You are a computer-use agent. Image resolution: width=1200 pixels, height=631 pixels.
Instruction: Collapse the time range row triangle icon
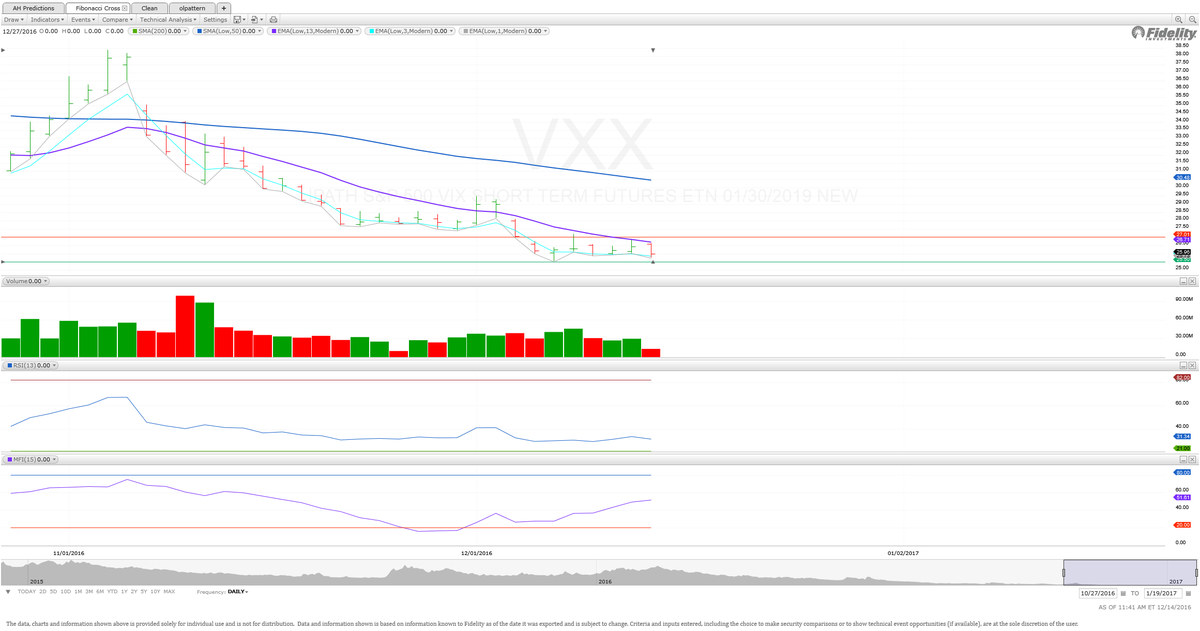pos(8,591)
